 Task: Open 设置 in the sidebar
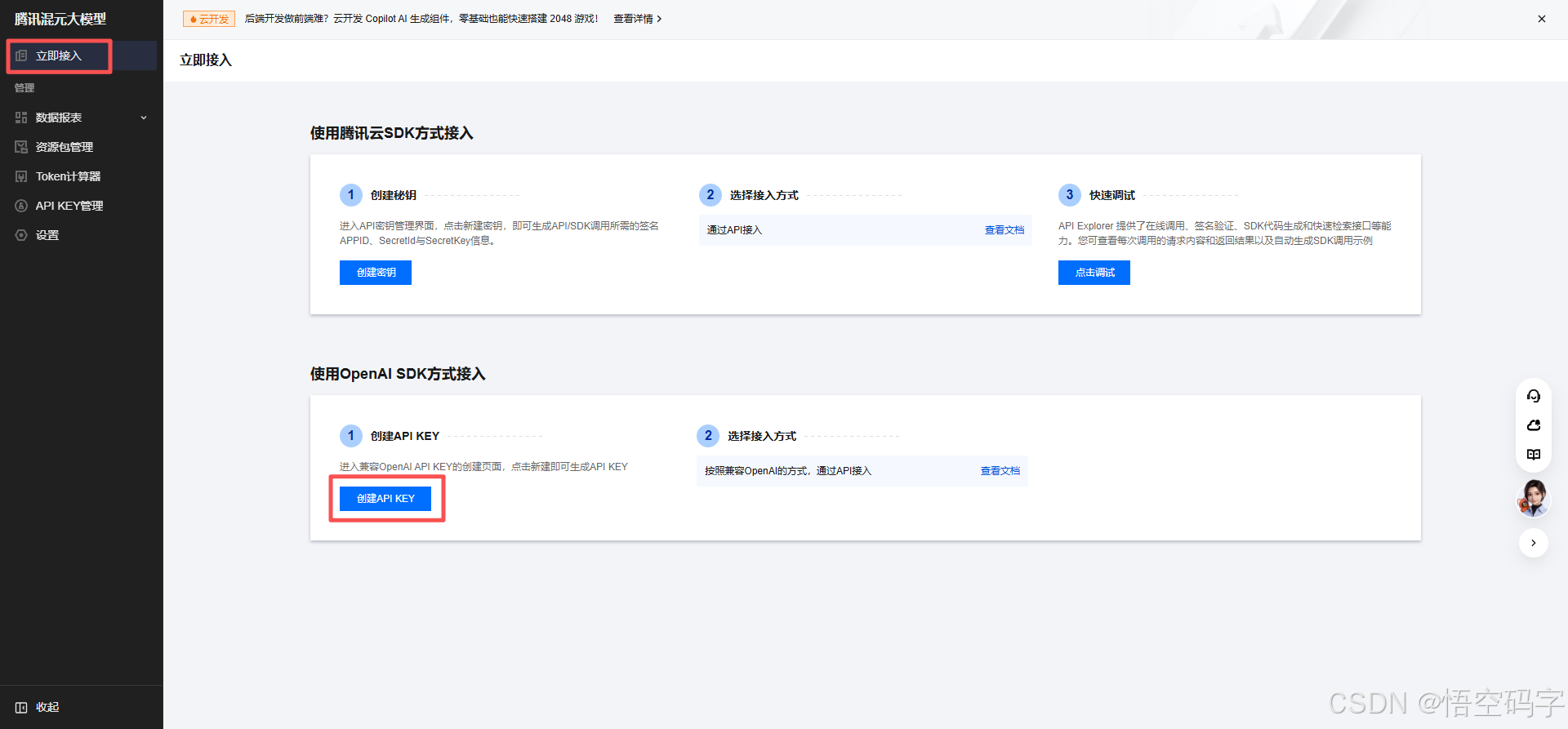tap(81, 235)
